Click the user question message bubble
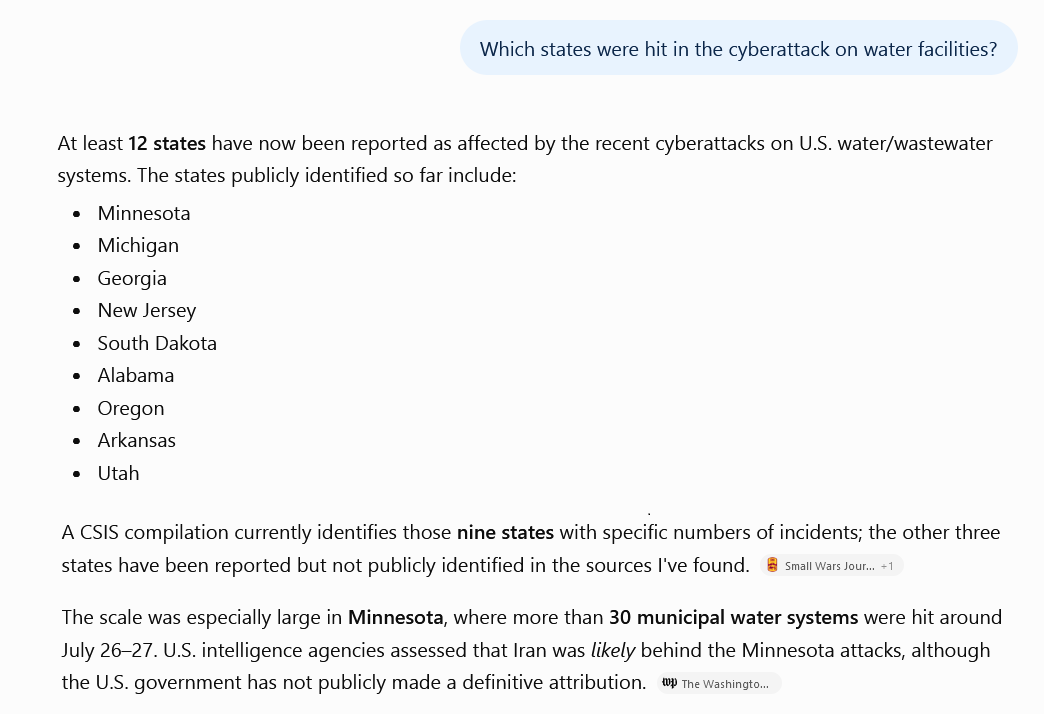Screen dimensions: 1044x714 738,48
